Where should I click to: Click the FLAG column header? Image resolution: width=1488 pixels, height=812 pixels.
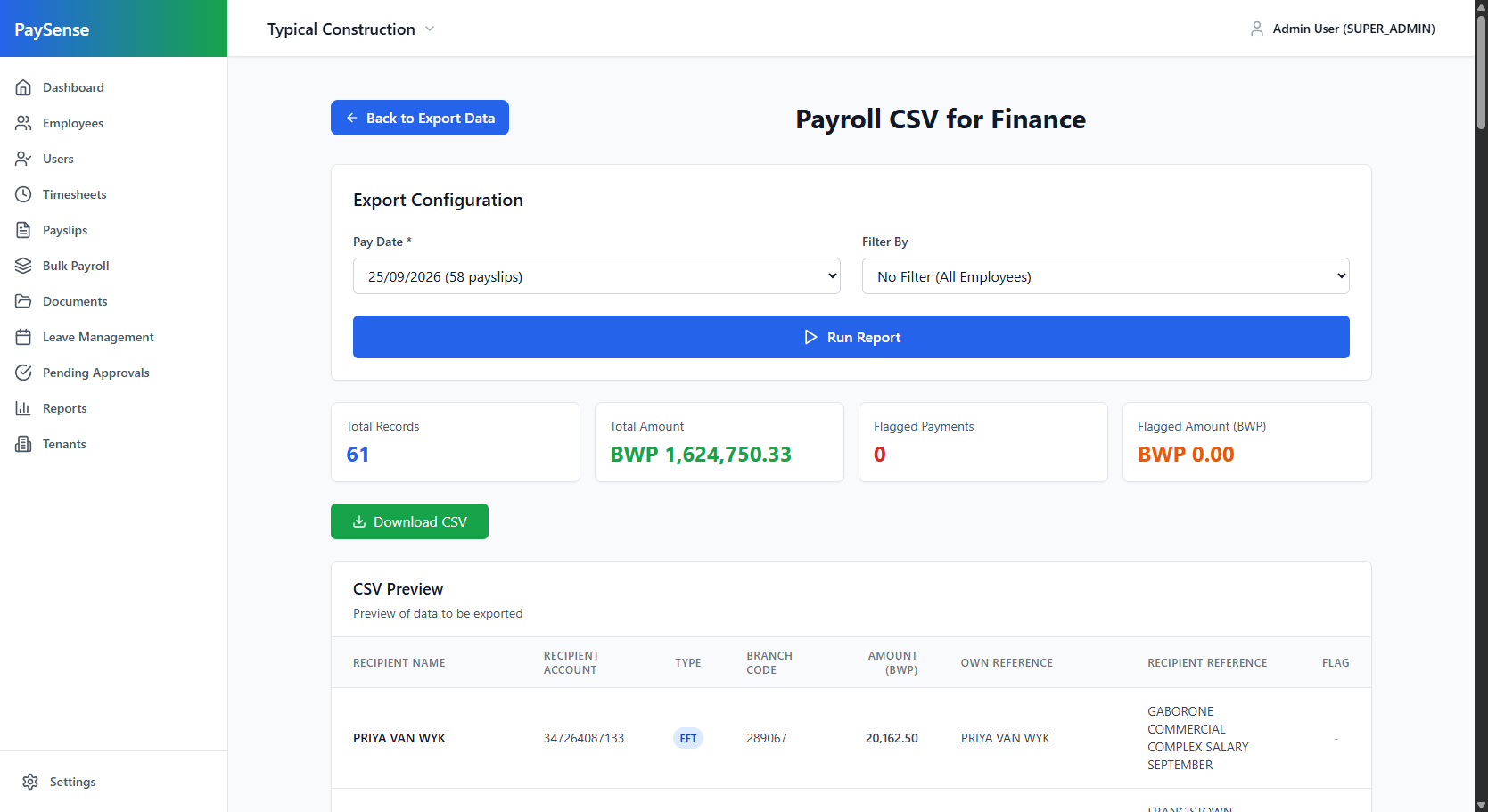(x=1336, y=663)
